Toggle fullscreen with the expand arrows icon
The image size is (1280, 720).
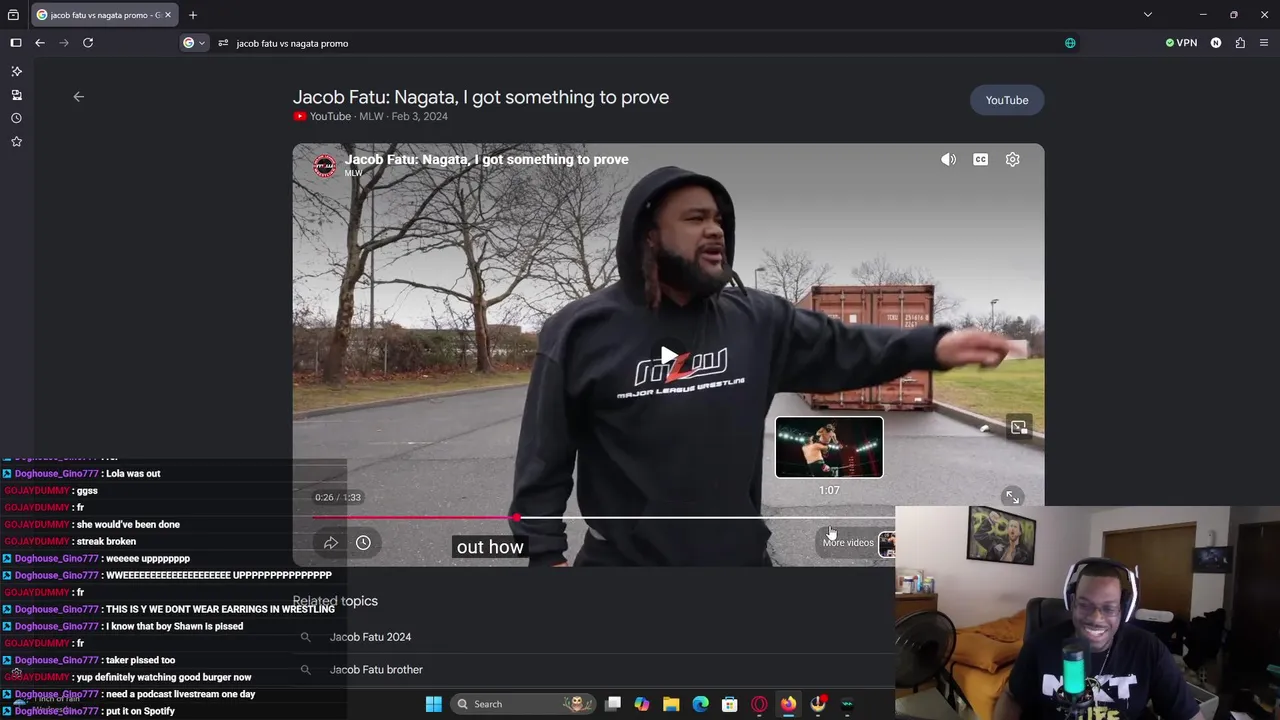point(1012,497)
